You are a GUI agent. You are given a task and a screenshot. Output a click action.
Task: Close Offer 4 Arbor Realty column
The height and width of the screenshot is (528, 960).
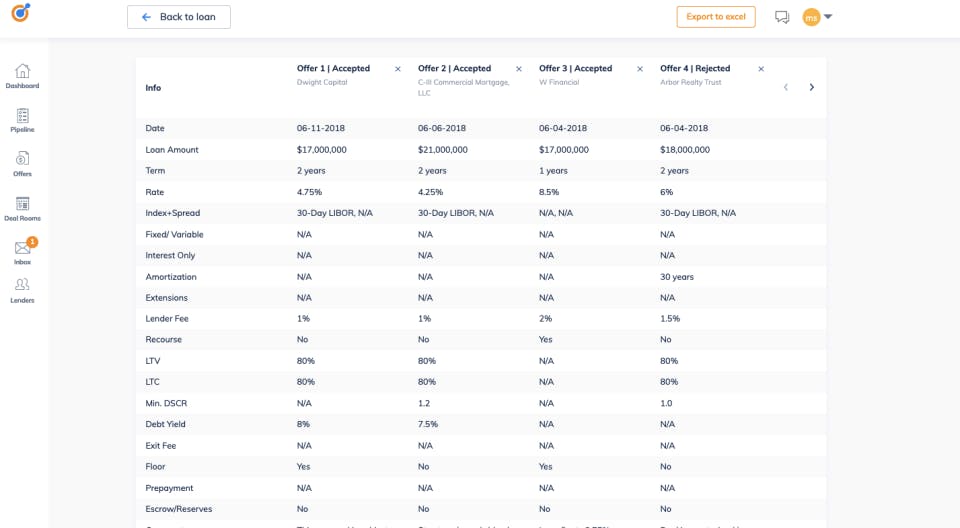762,69
